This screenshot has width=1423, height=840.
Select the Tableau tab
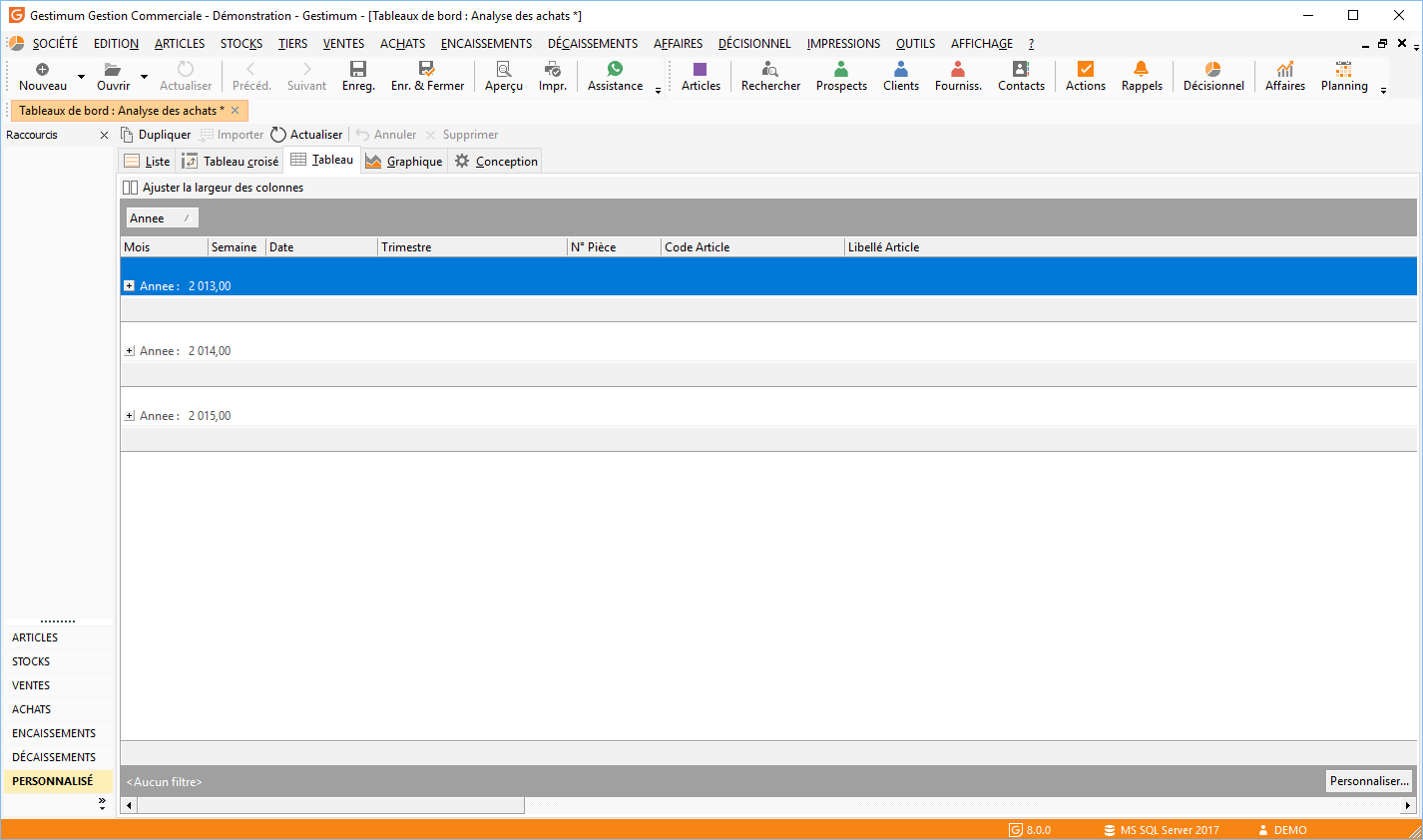tap(322, 160)
